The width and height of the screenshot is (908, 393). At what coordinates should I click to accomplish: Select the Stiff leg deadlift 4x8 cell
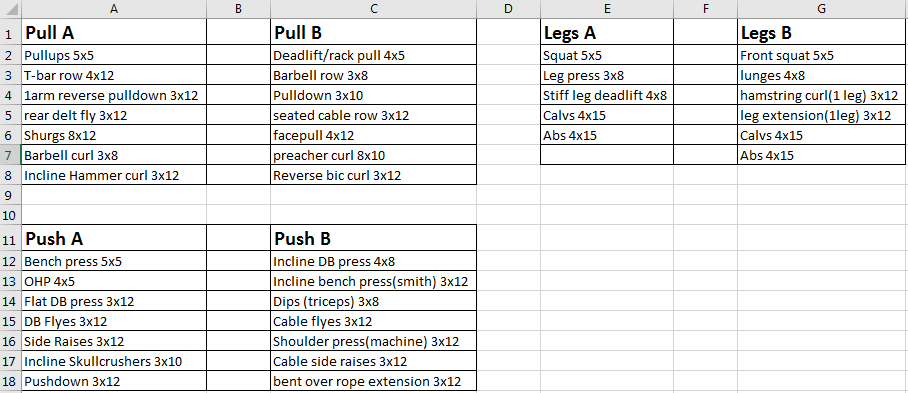pyautogui.click(x=607, y=96)
